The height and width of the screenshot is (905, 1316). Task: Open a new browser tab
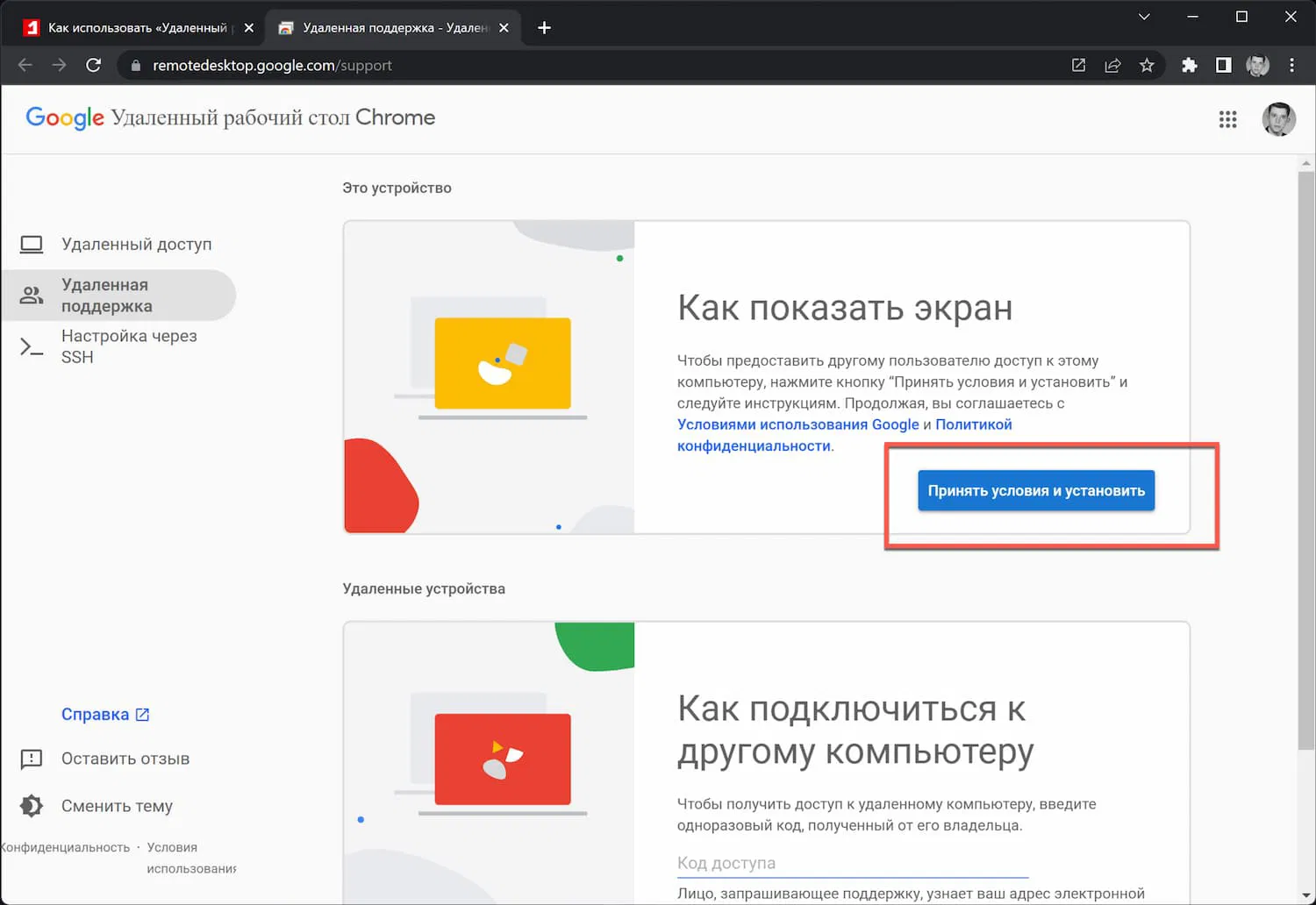544,28
